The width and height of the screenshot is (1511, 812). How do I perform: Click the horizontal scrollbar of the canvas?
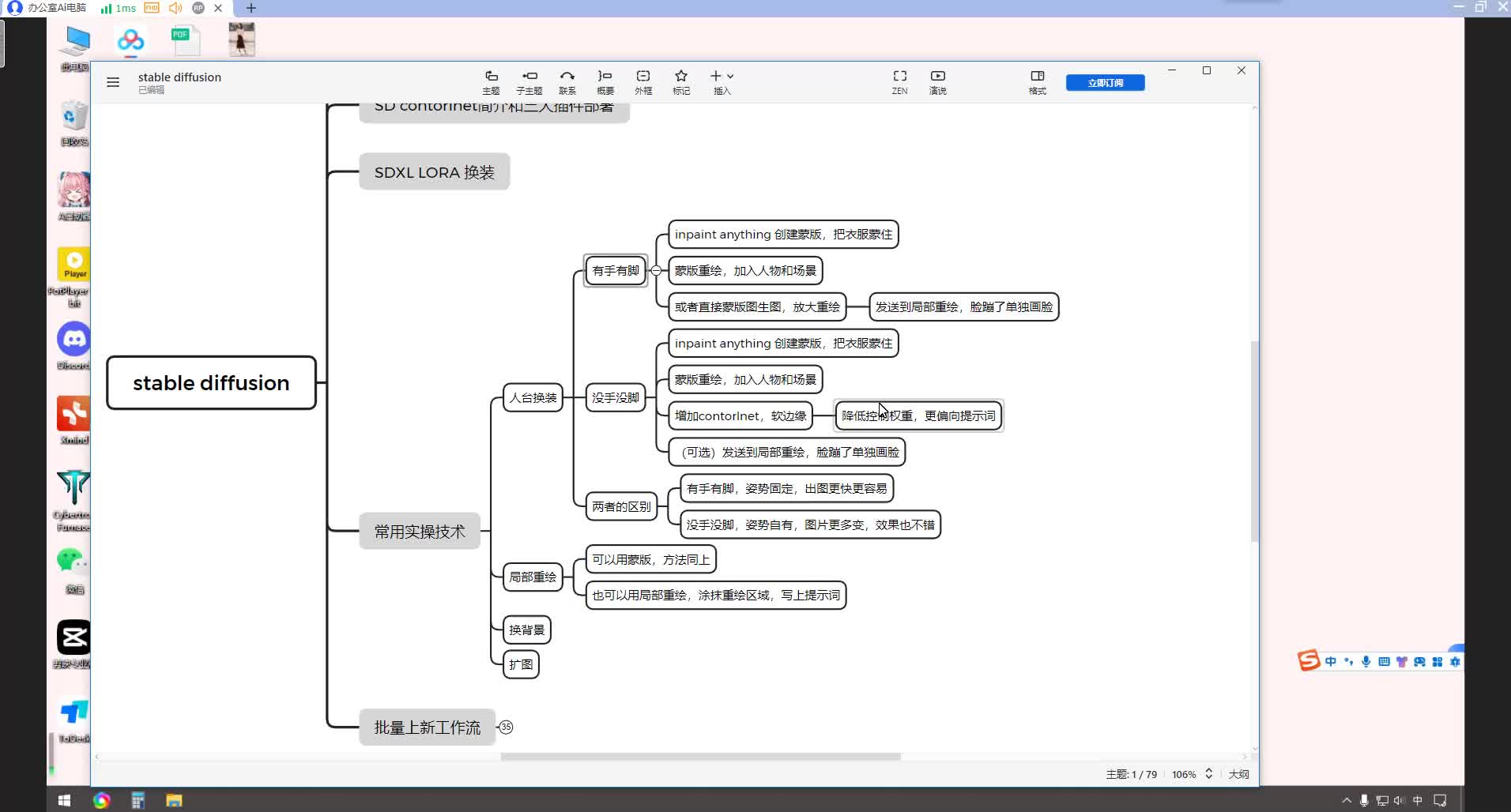(x=700, y=757)
